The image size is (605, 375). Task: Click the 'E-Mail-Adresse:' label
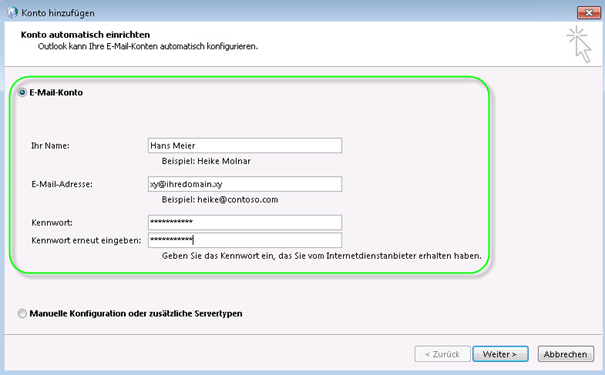[x=62, y=184]
